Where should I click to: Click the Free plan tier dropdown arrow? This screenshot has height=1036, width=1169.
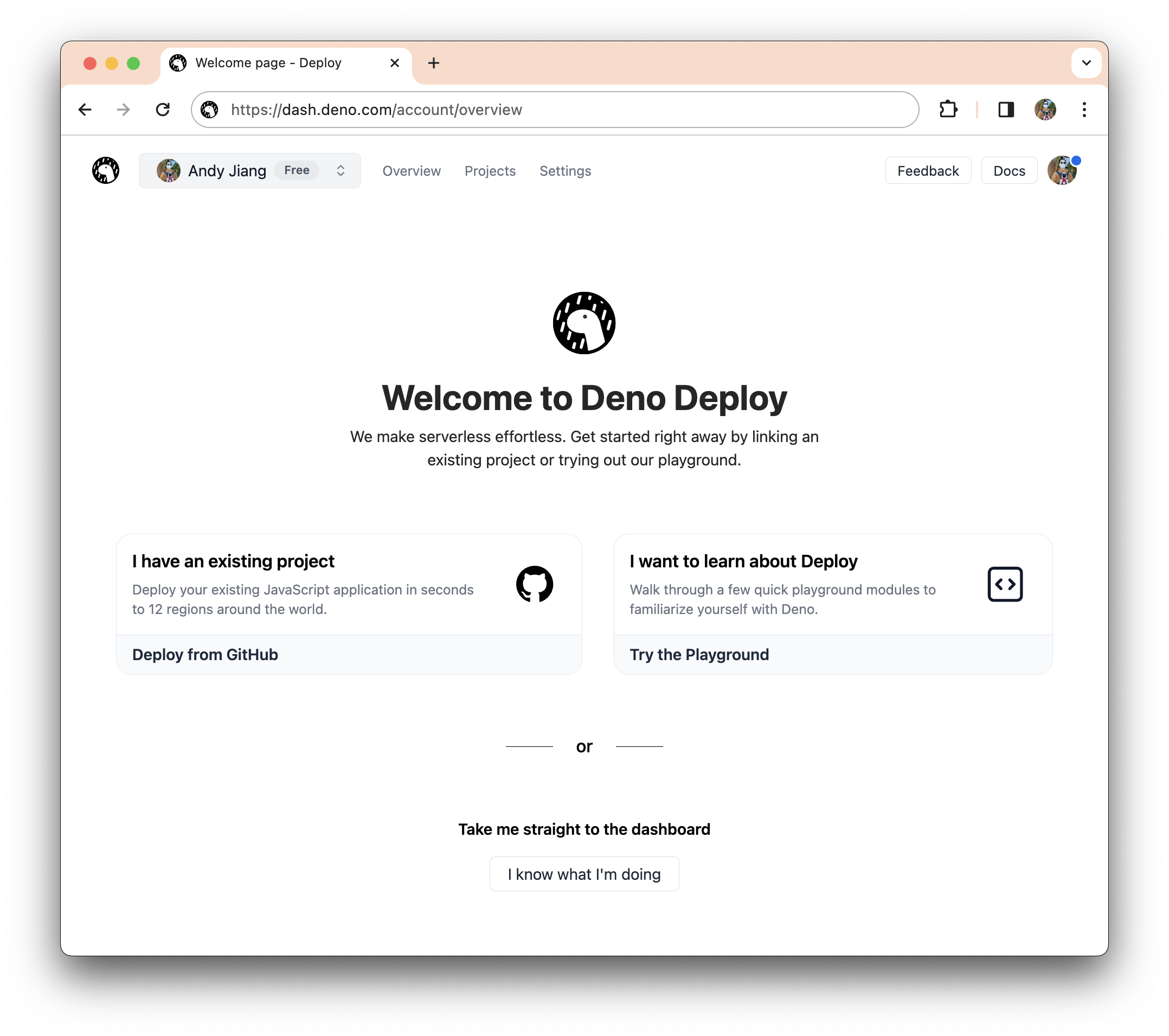pos(340,170)
